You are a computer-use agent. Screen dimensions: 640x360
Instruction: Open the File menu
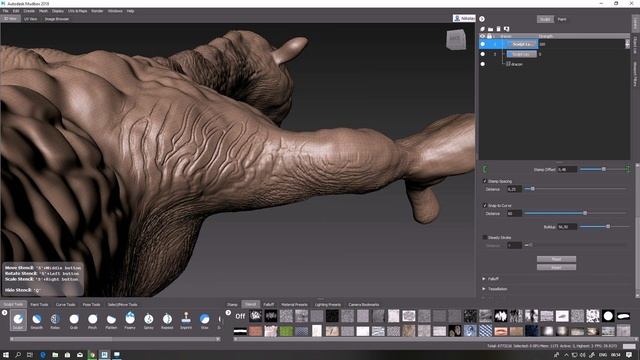pos(5,11)
